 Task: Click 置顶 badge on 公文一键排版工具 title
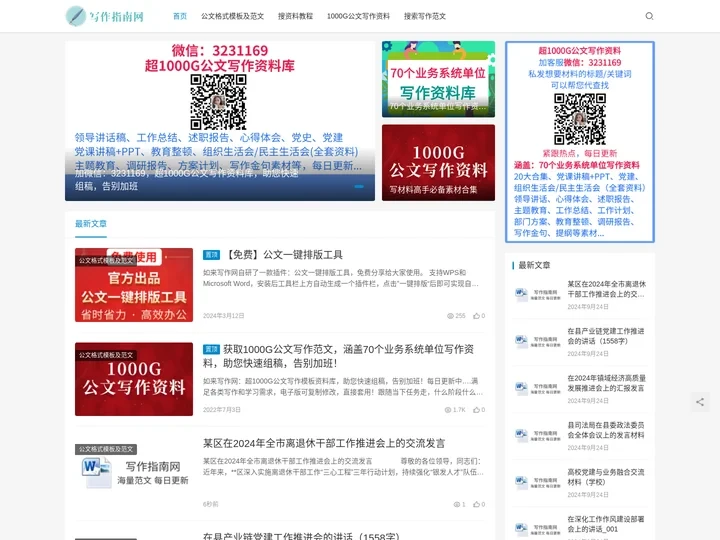pos(211,255)
